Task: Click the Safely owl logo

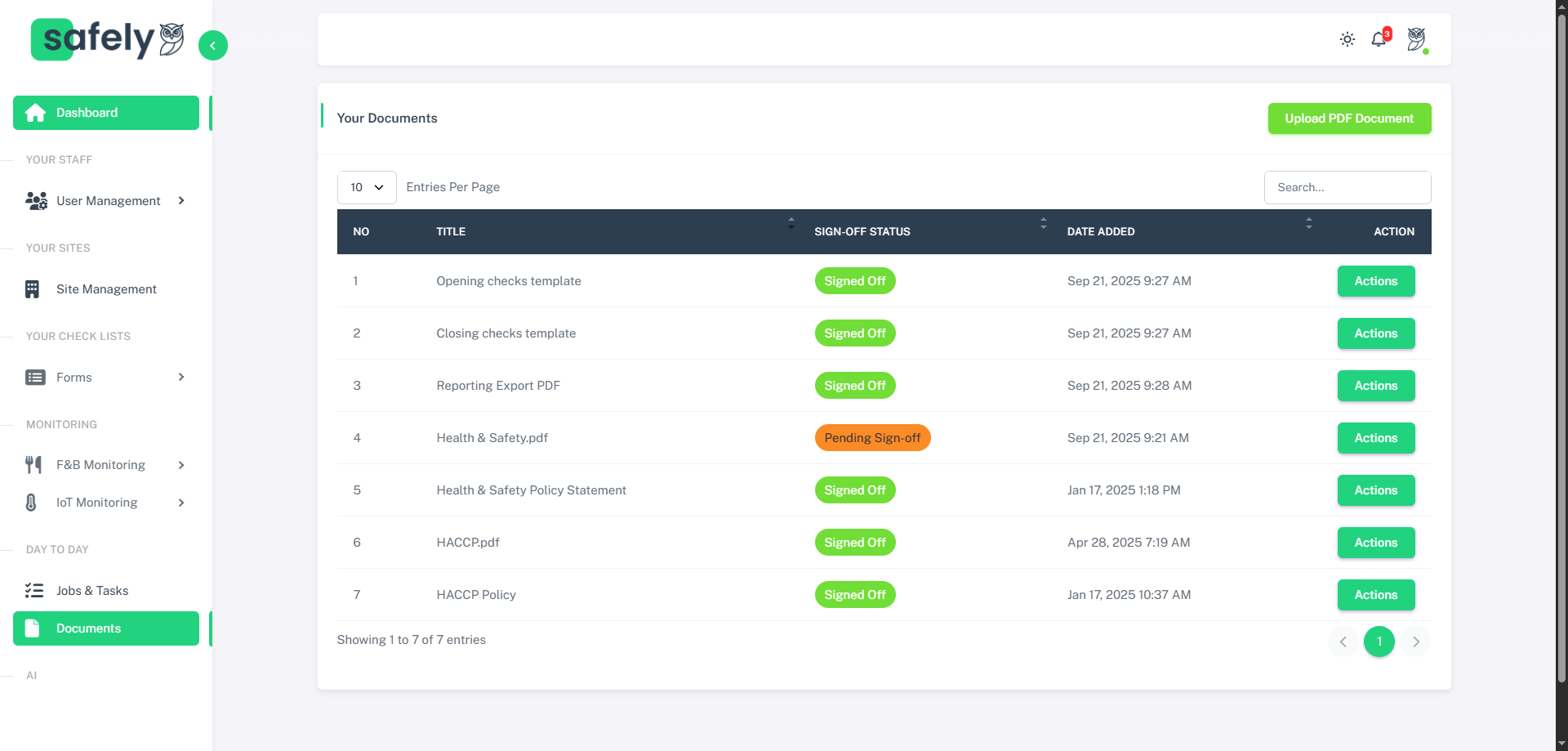Action: (107, 39)
